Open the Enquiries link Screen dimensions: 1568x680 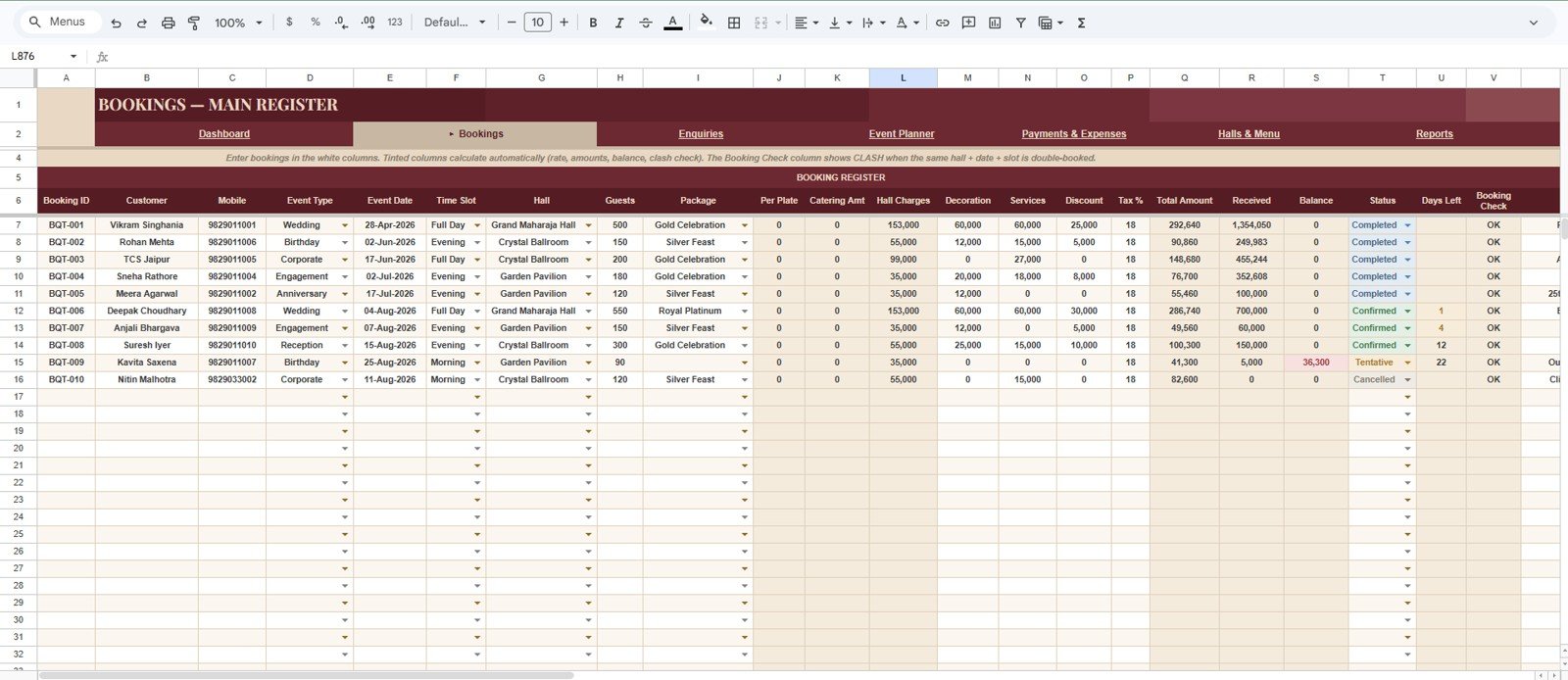[x=701, y=134]
